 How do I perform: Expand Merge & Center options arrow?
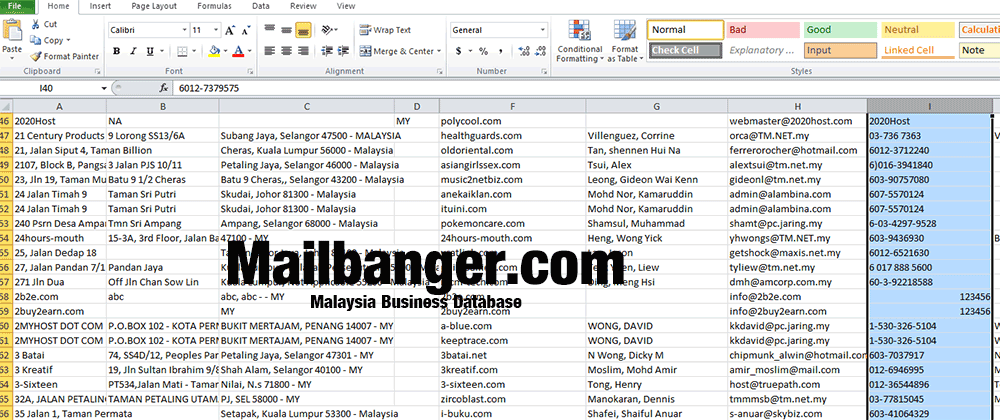coord(439,51)
